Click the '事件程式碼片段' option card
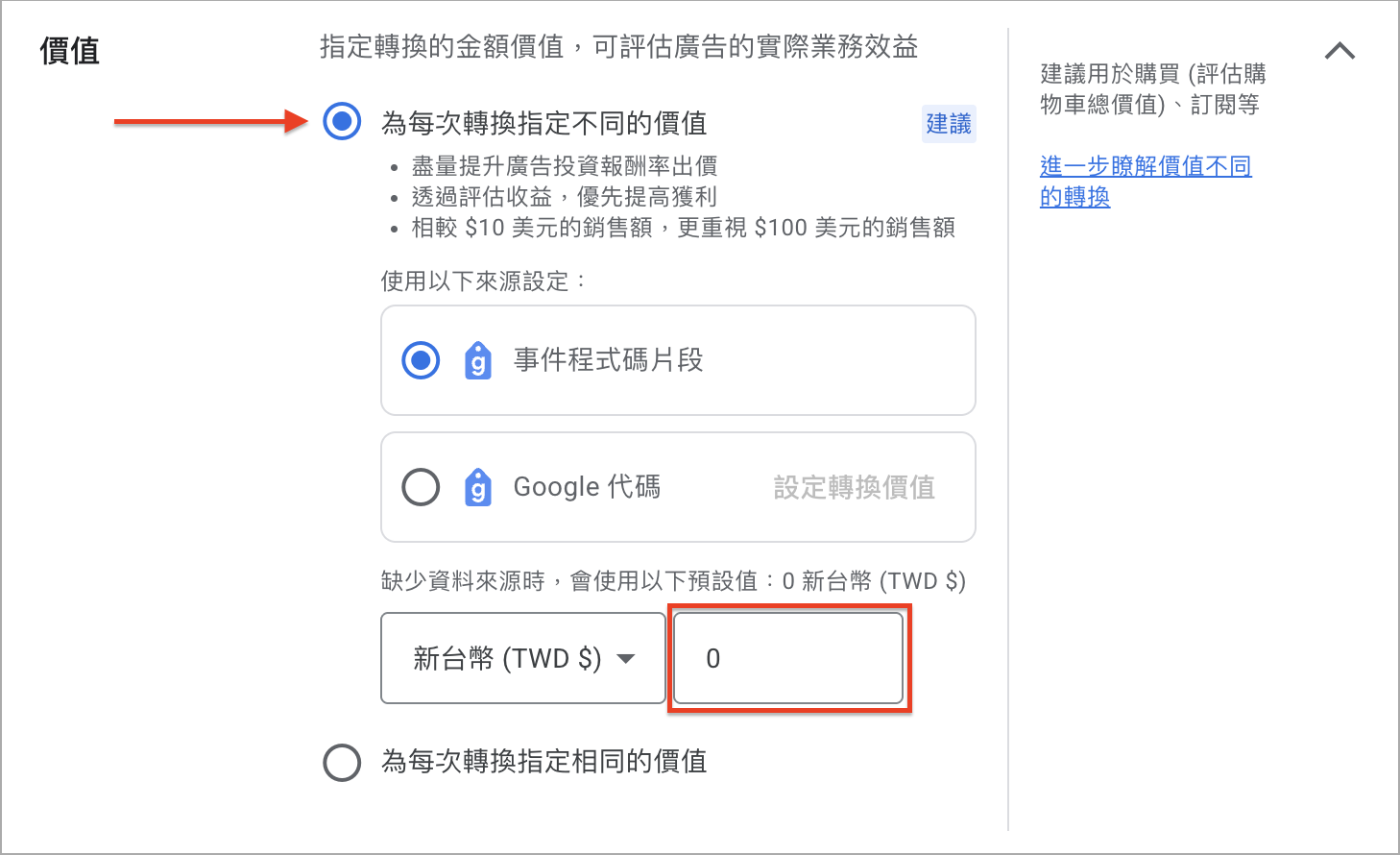 (x=678, y=360)
